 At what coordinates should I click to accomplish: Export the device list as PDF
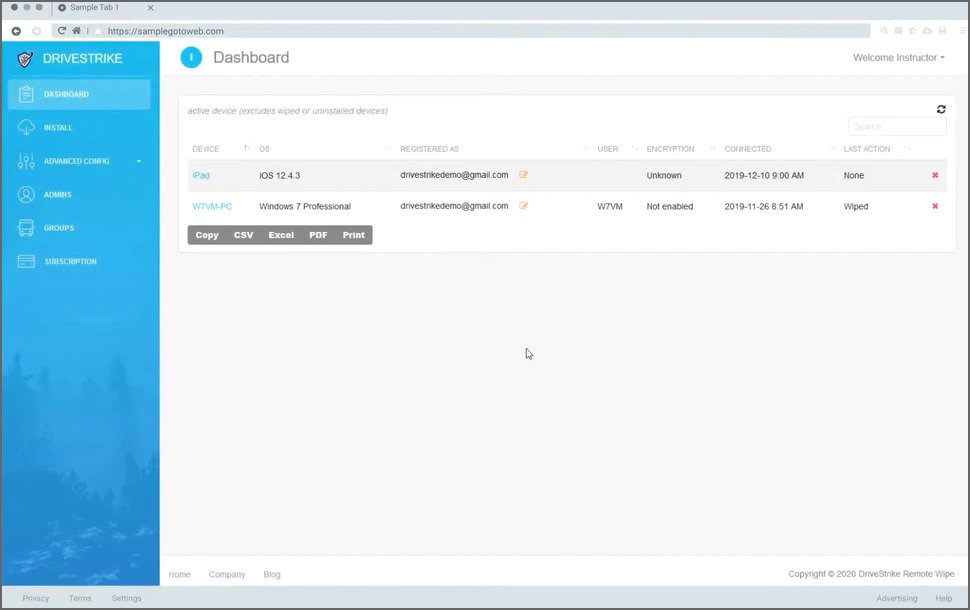click(318, 234)
